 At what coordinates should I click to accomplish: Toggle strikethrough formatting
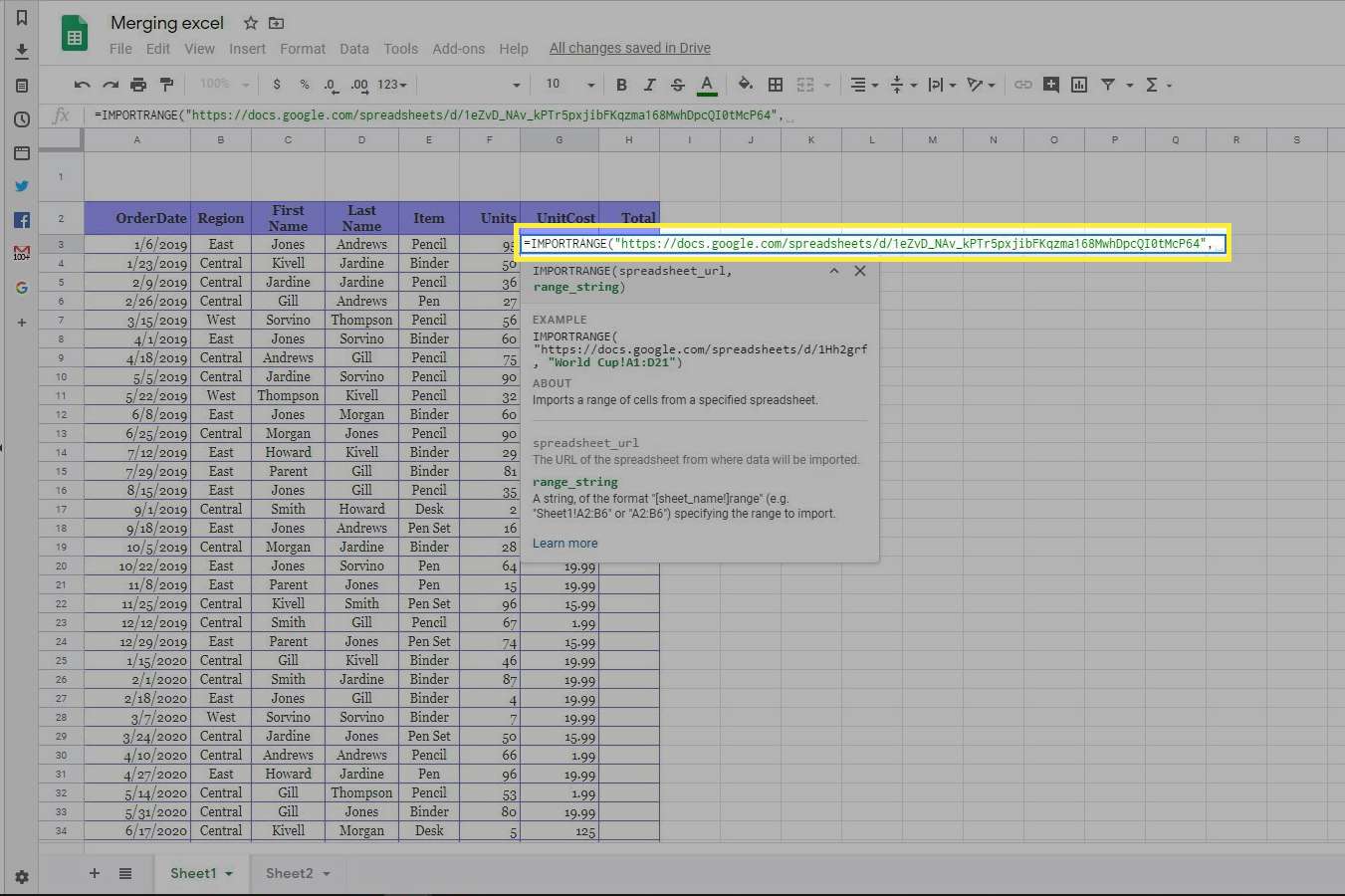(x=678, y=85)
